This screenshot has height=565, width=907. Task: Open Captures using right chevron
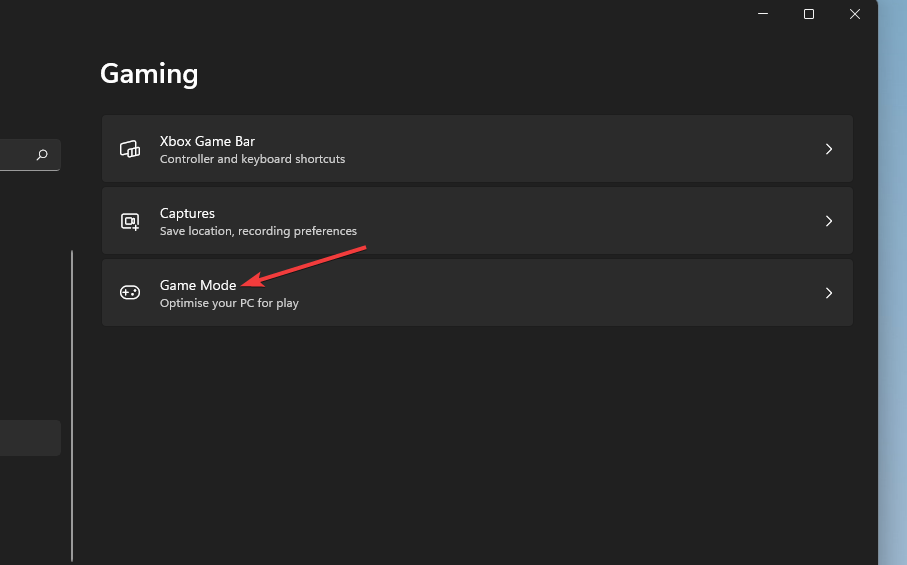tap(829, 221)
